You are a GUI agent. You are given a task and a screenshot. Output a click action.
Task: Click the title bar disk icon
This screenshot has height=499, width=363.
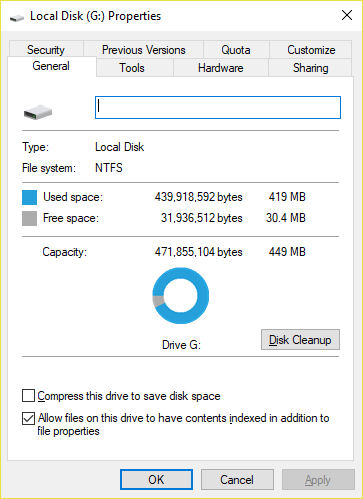point(17,17)
